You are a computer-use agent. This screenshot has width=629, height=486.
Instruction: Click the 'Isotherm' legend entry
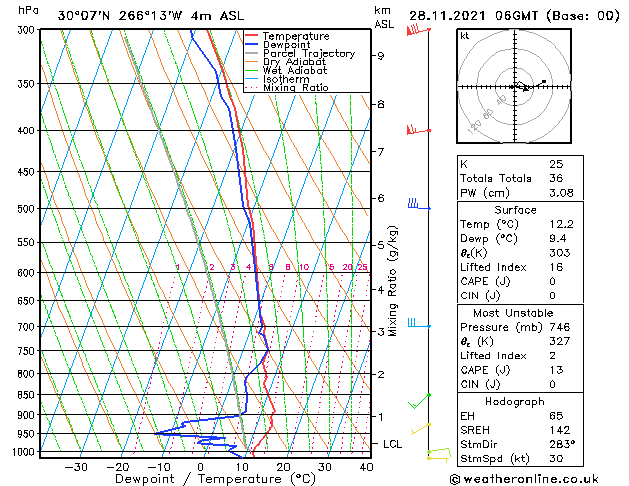(286, 79)
